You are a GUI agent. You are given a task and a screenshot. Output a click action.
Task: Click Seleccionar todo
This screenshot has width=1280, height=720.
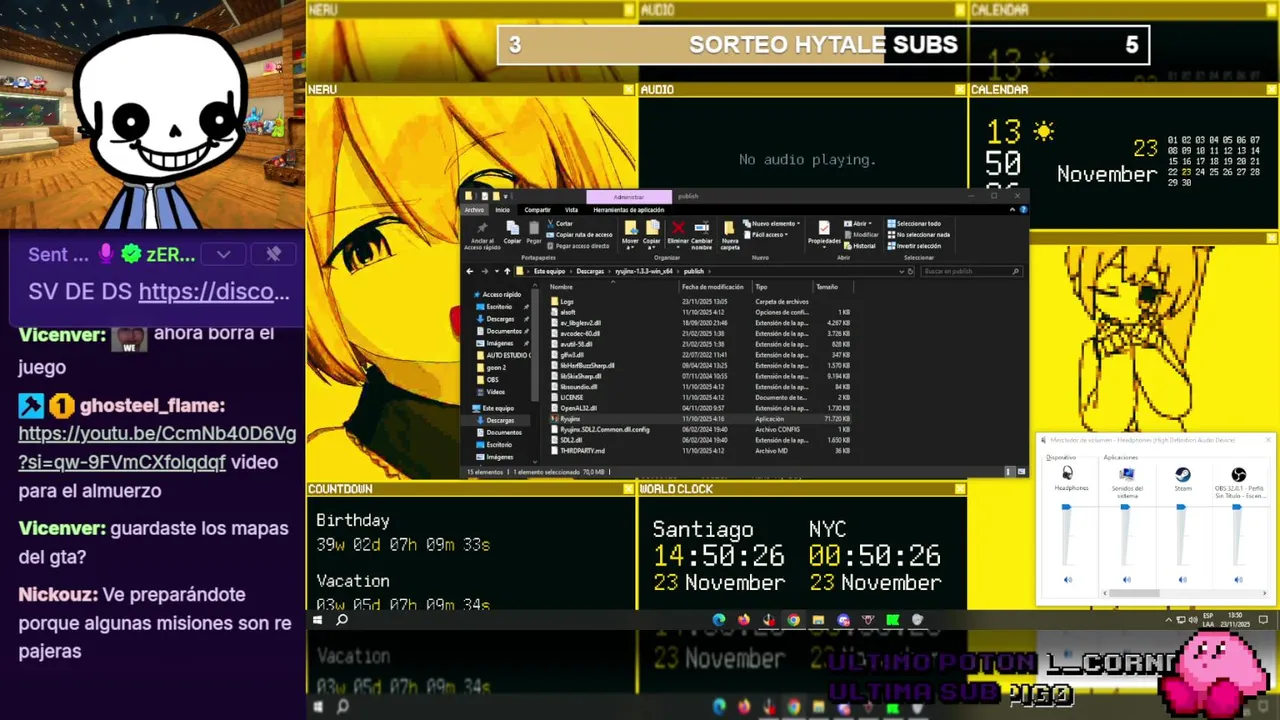pyautogui.click(x=914, y=223)
